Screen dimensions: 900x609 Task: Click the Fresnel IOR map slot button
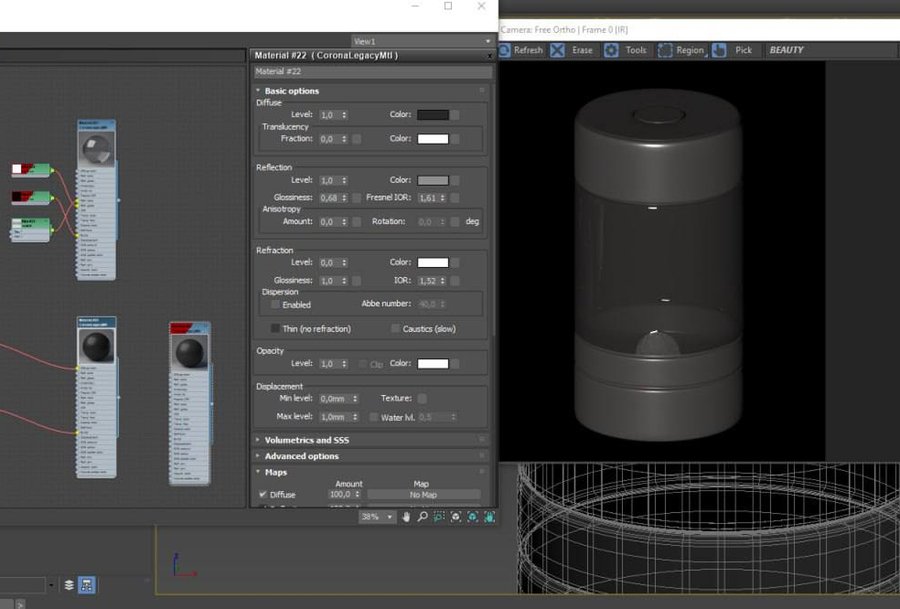click(455, 198)
